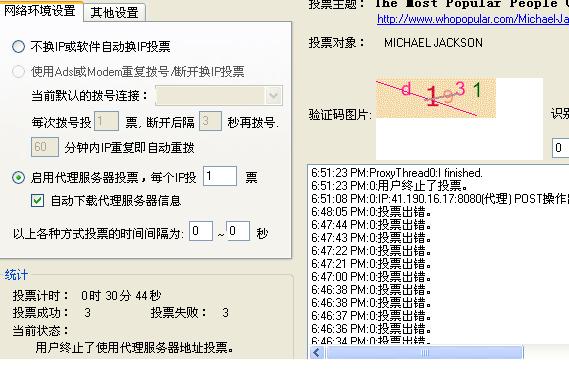
Task: Select the 不换IP或软件自动换IP投票 radio option
Action: 18,46
